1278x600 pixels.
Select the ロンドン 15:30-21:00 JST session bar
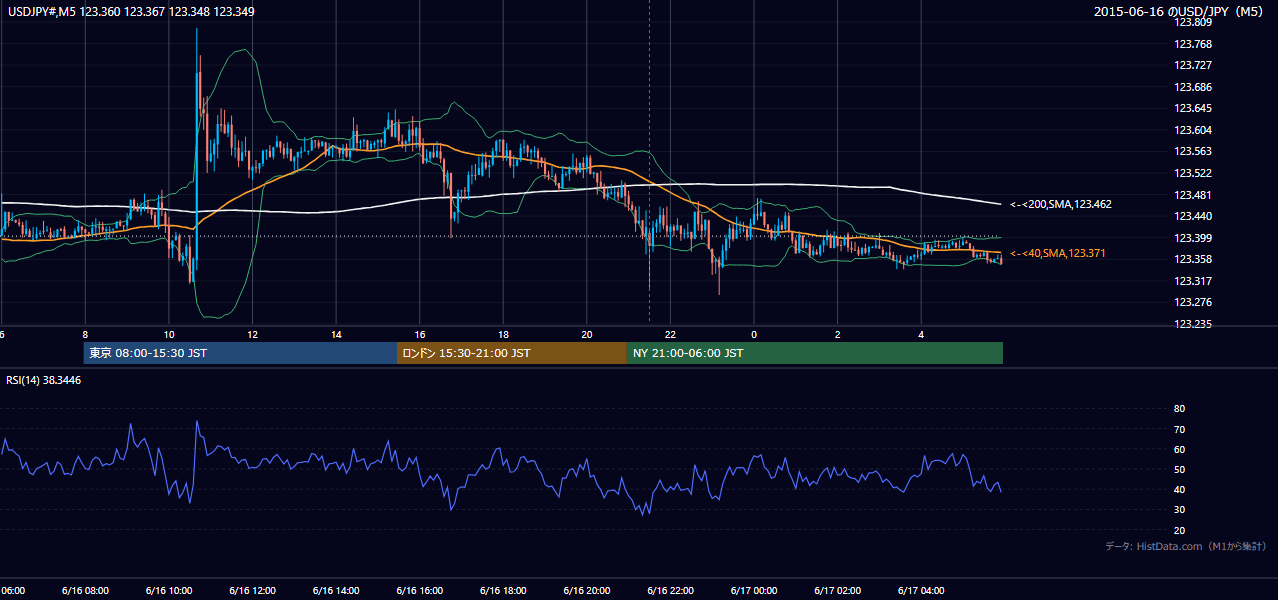(x=512, y=353)
